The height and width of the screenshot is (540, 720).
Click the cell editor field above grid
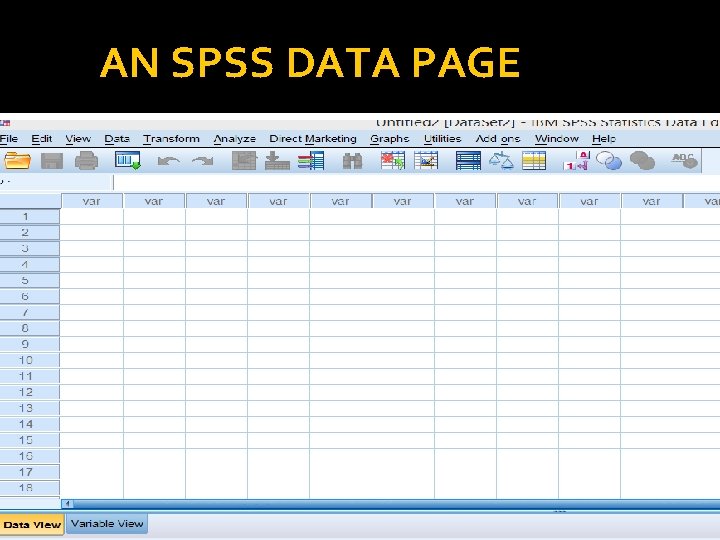point(416,182)
